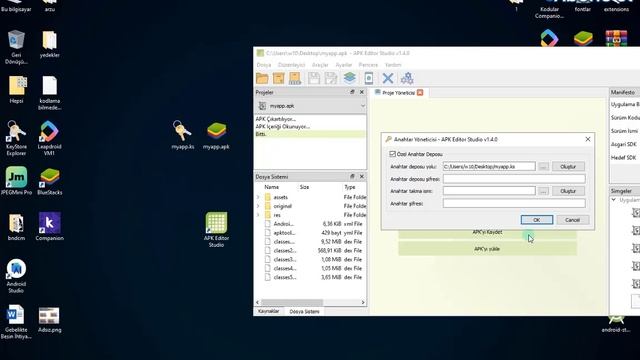Click the Anahtar deposu yolu path field
This screenshot has width=640, height=360.
[489, 167]
